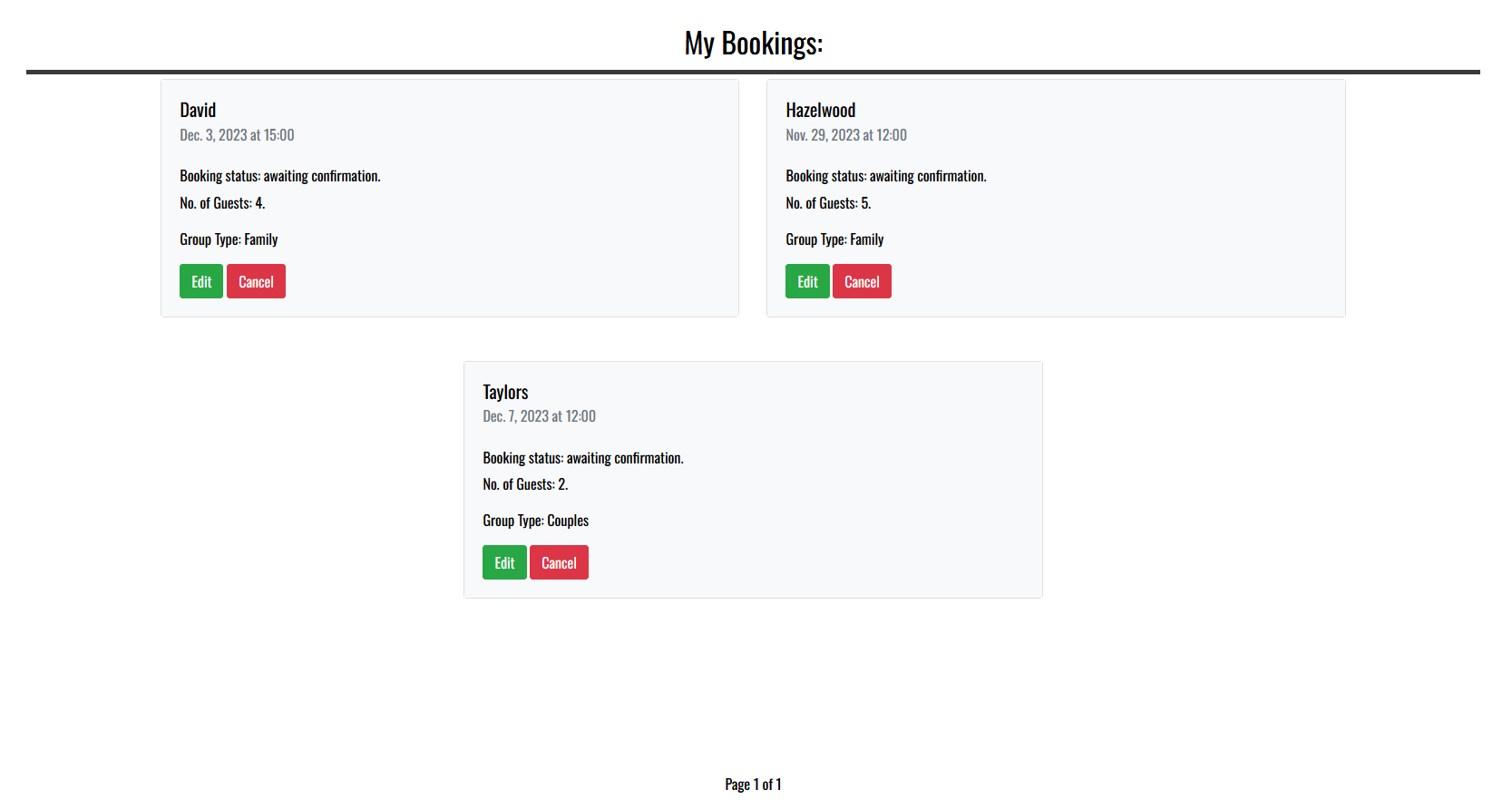
Task: Select date text Dec. 3, 2023 at 15:00
Action: (x=237, y=135)
